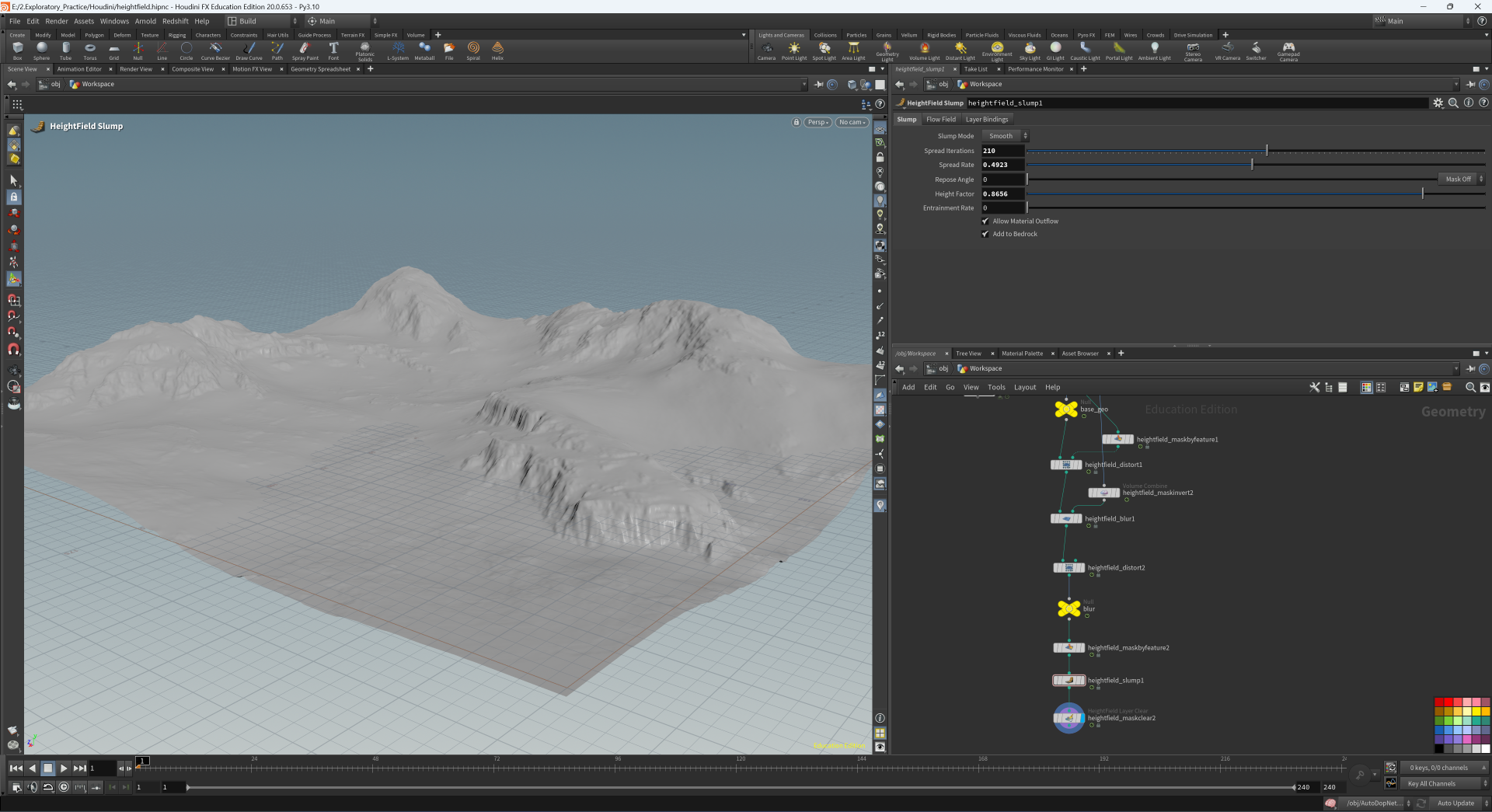Click the heightfield_slump1 node icon
Image resolution: width=1492 pixels, height=812 pixels.
(1068, 681)
